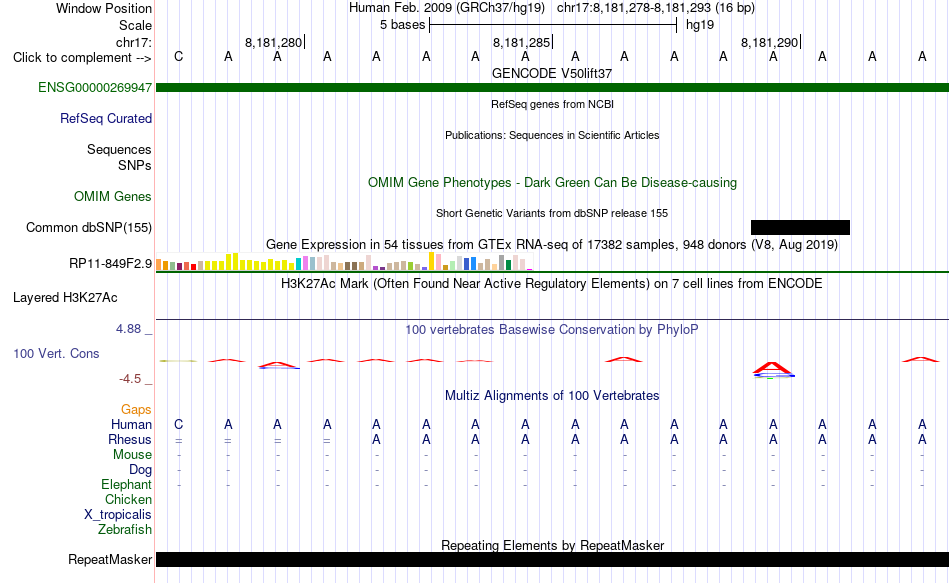The image size is (950, 583).
Task: Click the OMIM Gene Phenotypes track title
Action: coord(552,182)
